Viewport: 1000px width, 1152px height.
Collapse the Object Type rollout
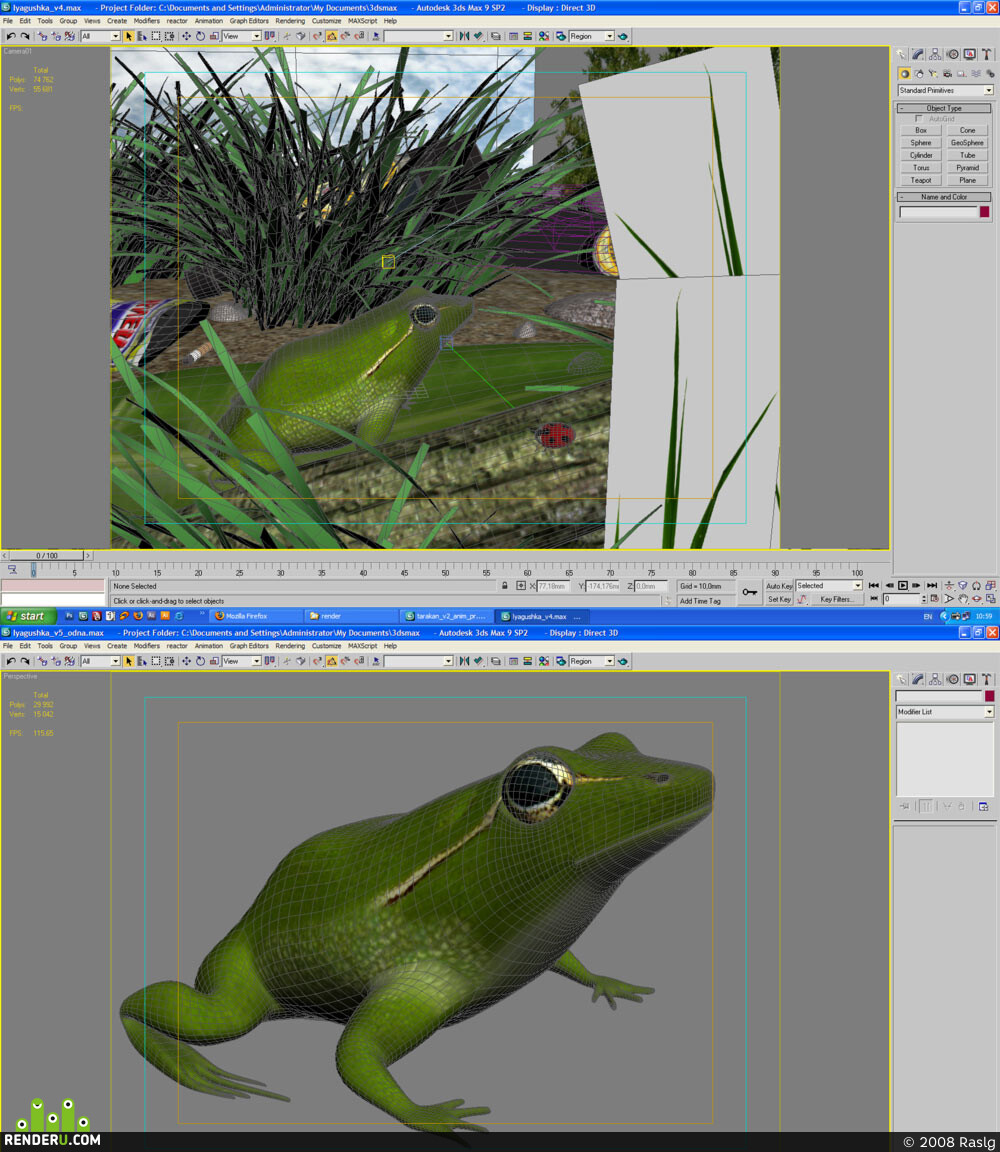tap(944, 108)
